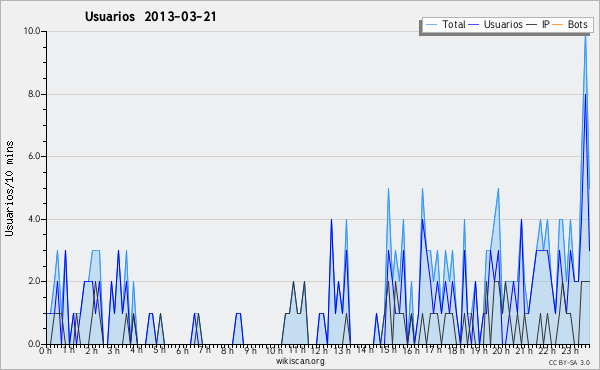Click the 'wikiscan.org' caption

coord(300,361)
